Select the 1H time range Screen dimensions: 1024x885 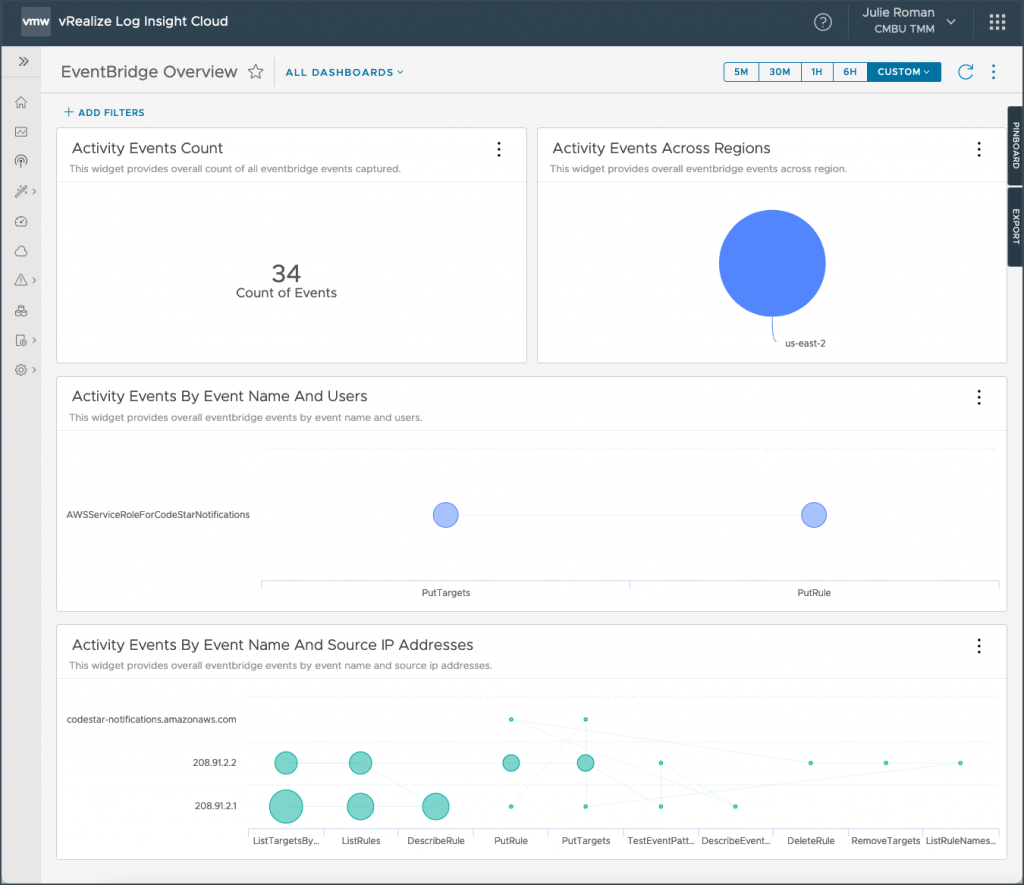(816, 72)
